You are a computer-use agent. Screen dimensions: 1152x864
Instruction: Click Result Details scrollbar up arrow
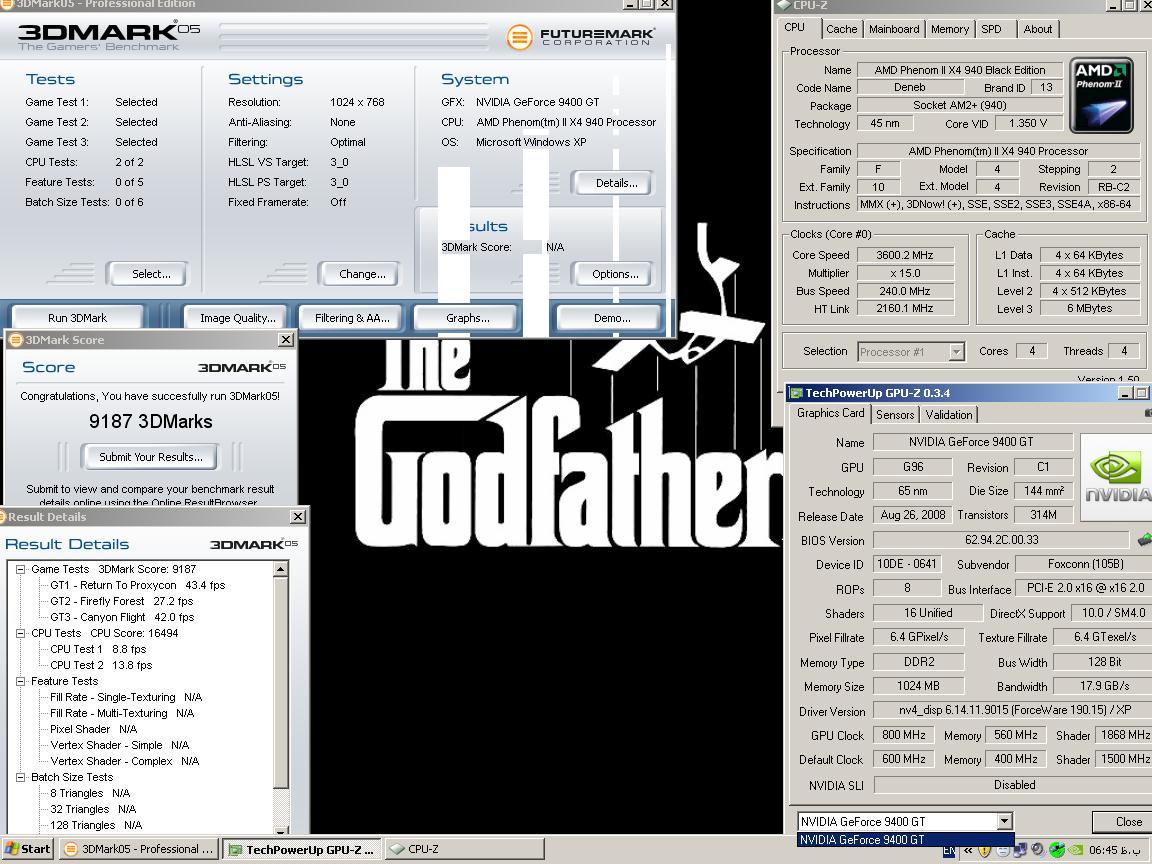(x=281, y=569)
